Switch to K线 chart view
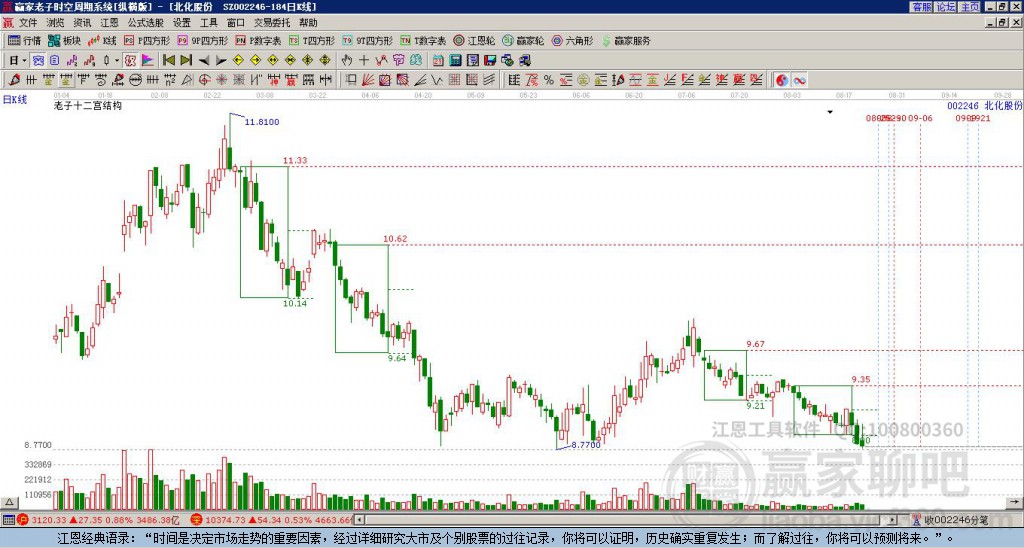1024x548 pixels. pos(101,40)
